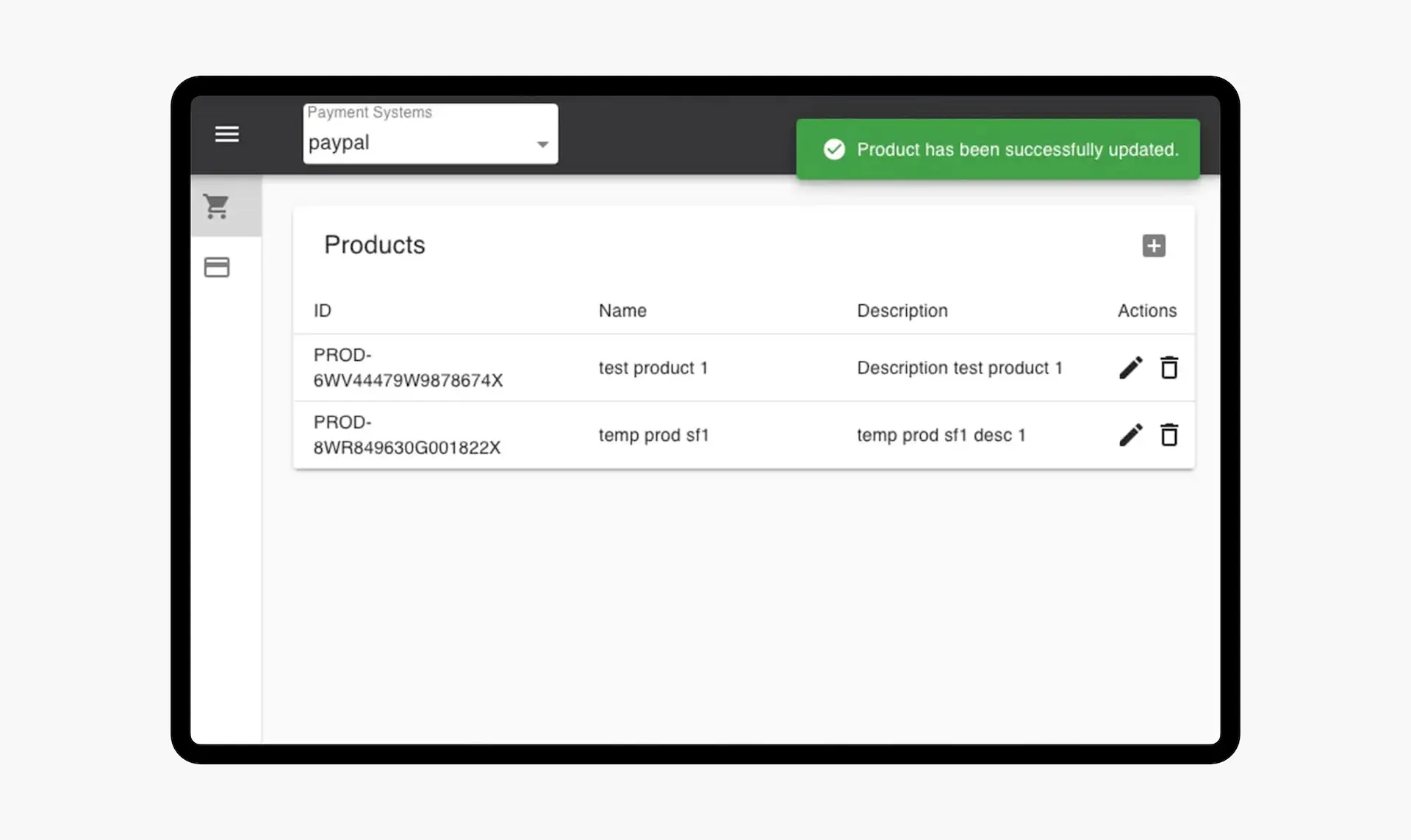
Task: Click the checkmark icon in success notification
Action: pos(834,149)
